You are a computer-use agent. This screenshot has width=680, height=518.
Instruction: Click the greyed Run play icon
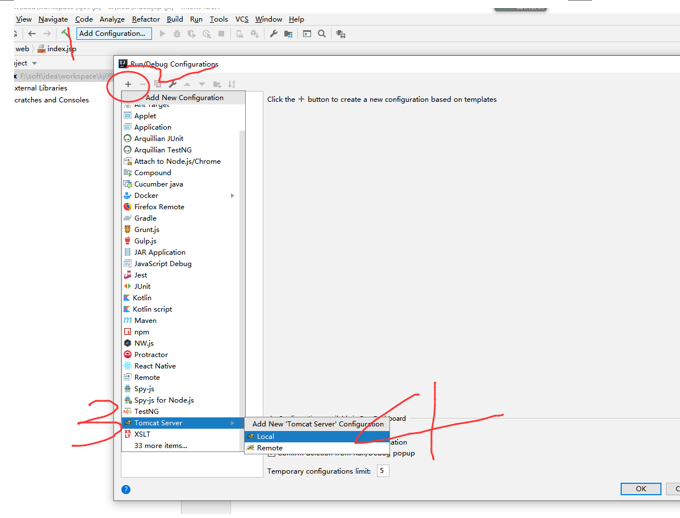[162, 33]
